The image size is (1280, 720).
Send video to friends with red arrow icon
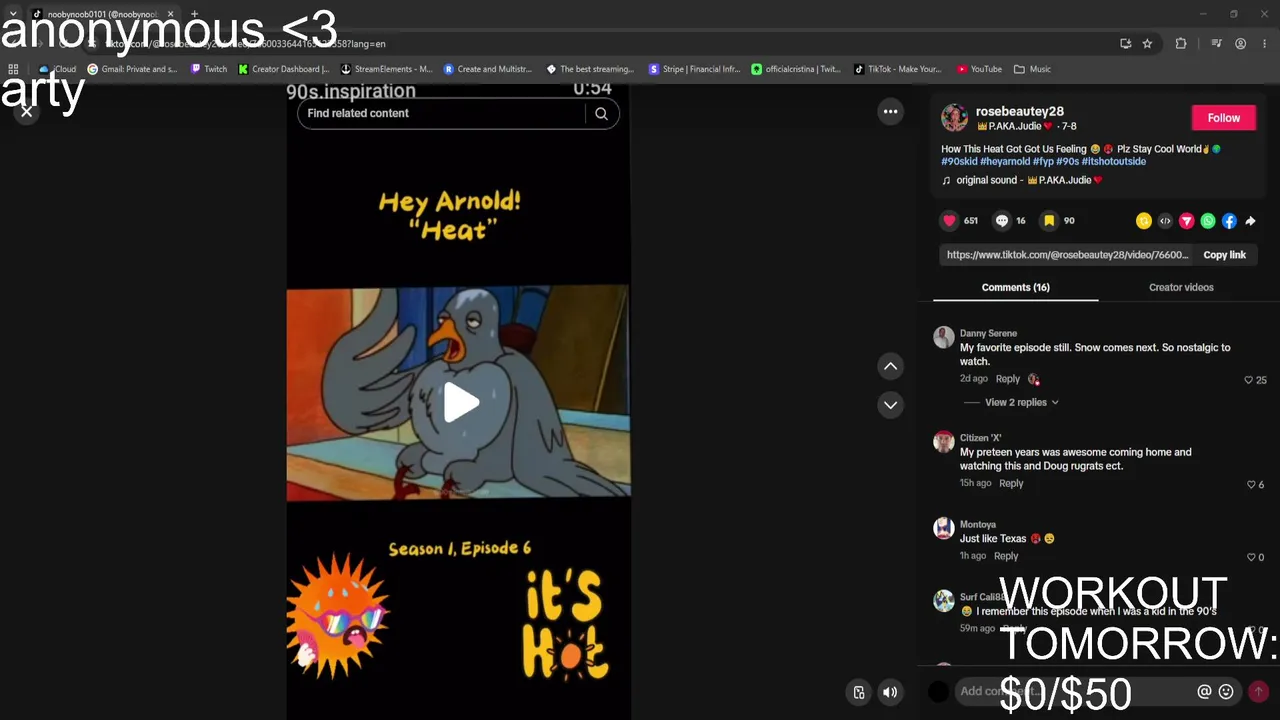coord(1187,221)
